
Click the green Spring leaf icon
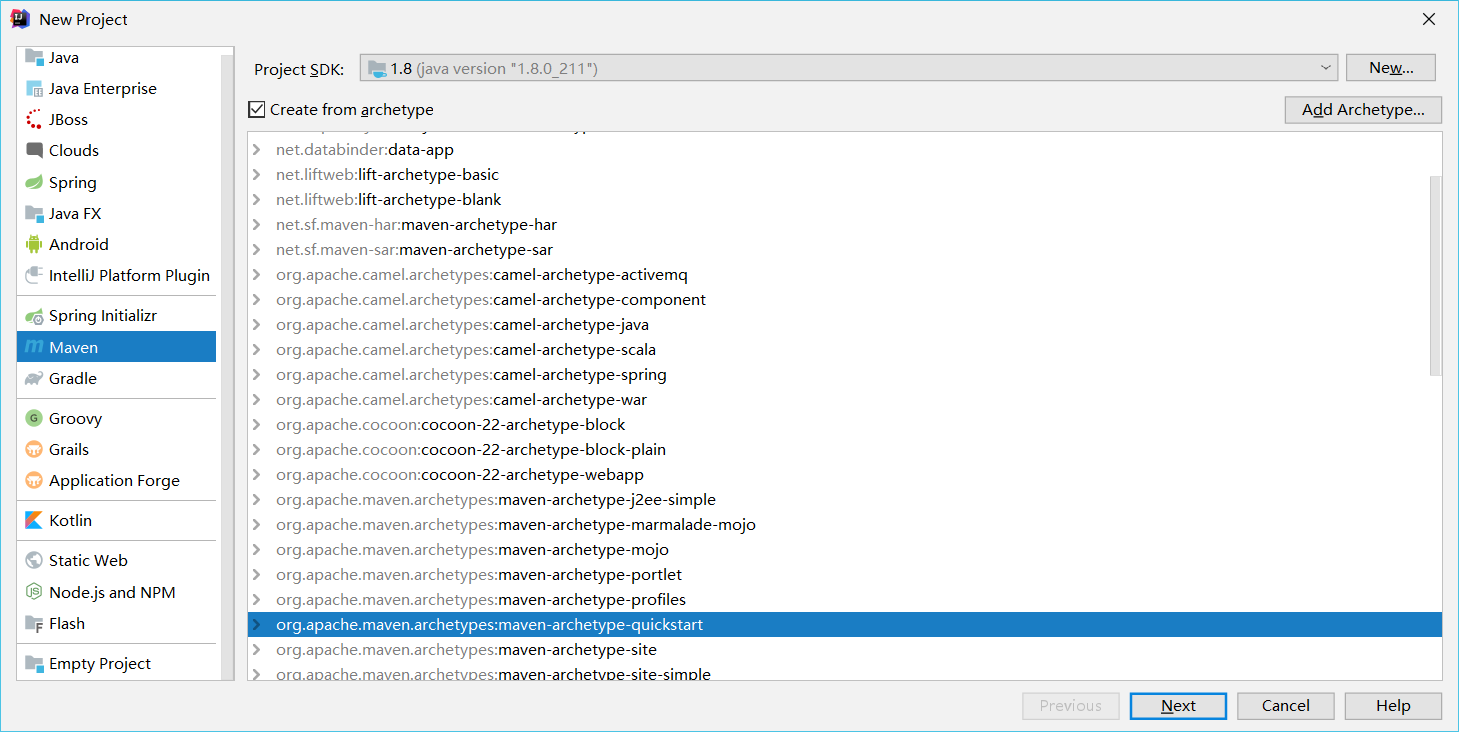34,182
